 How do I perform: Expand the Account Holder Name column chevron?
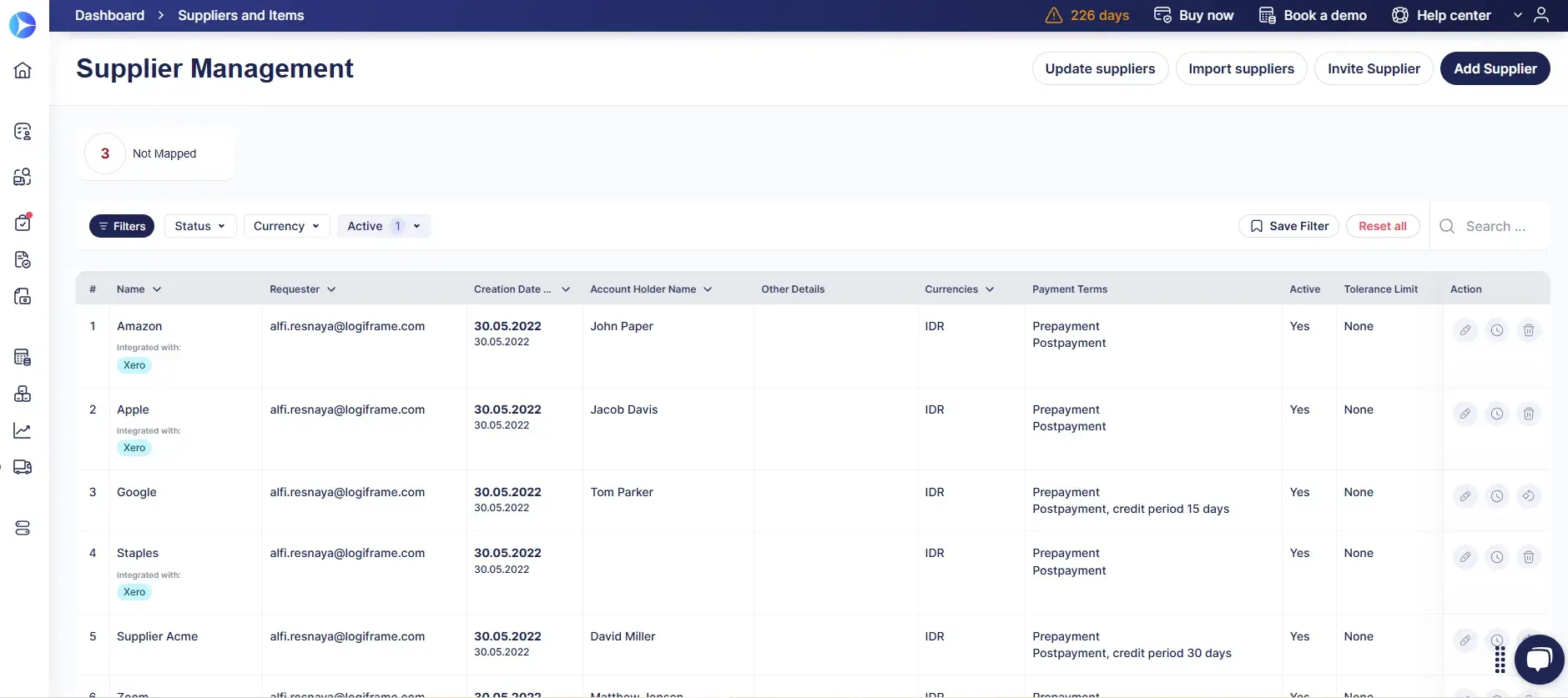[708, 289]
